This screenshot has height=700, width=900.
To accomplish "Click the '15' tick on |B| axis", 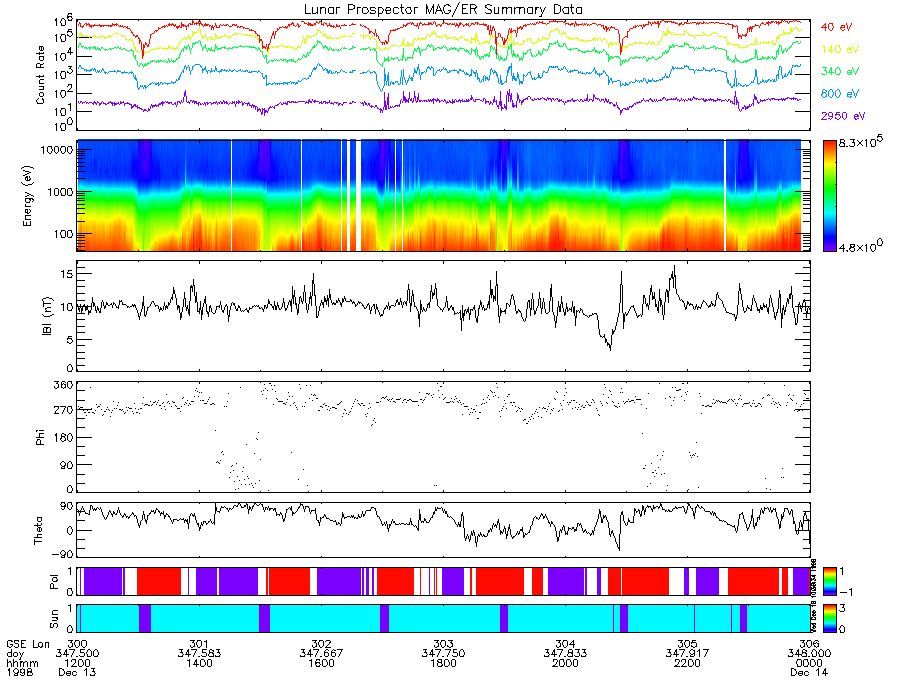I will coord(67,274).
